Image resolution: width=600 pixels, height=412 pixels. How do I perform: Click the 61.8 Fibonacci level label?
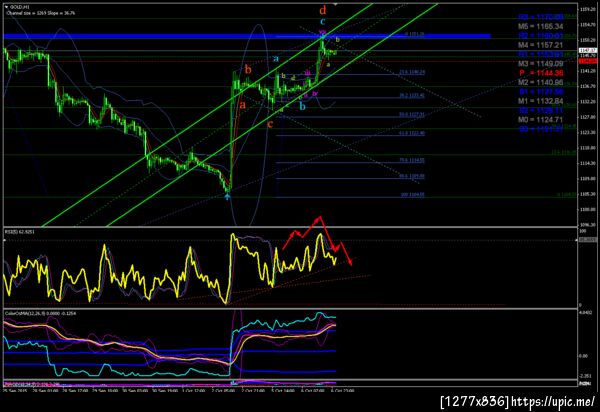pos(412,133)
